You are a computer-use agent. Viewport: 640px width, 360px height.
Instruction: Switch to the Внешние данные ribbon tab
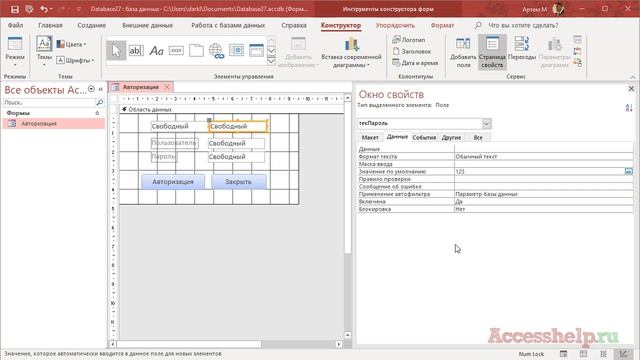click(147, 25)
